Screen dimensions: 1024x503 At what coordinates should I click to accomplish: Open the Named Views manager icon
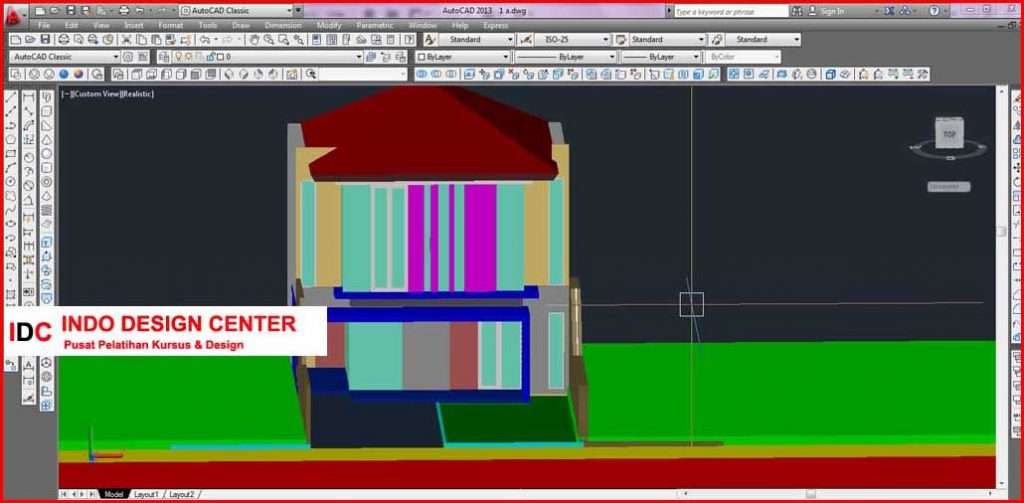118,74
